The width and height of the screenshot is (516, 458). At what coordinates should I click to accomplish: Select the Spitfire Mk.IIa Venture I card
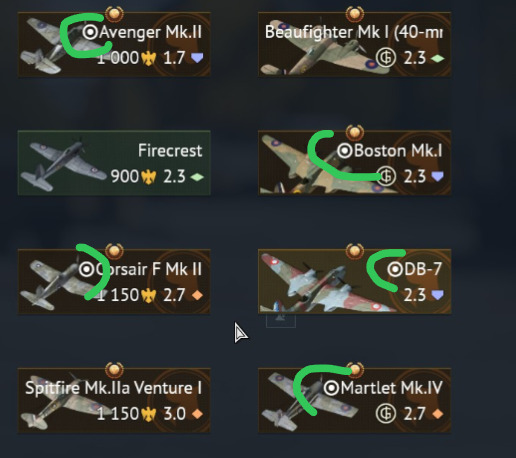coord(114,400)
